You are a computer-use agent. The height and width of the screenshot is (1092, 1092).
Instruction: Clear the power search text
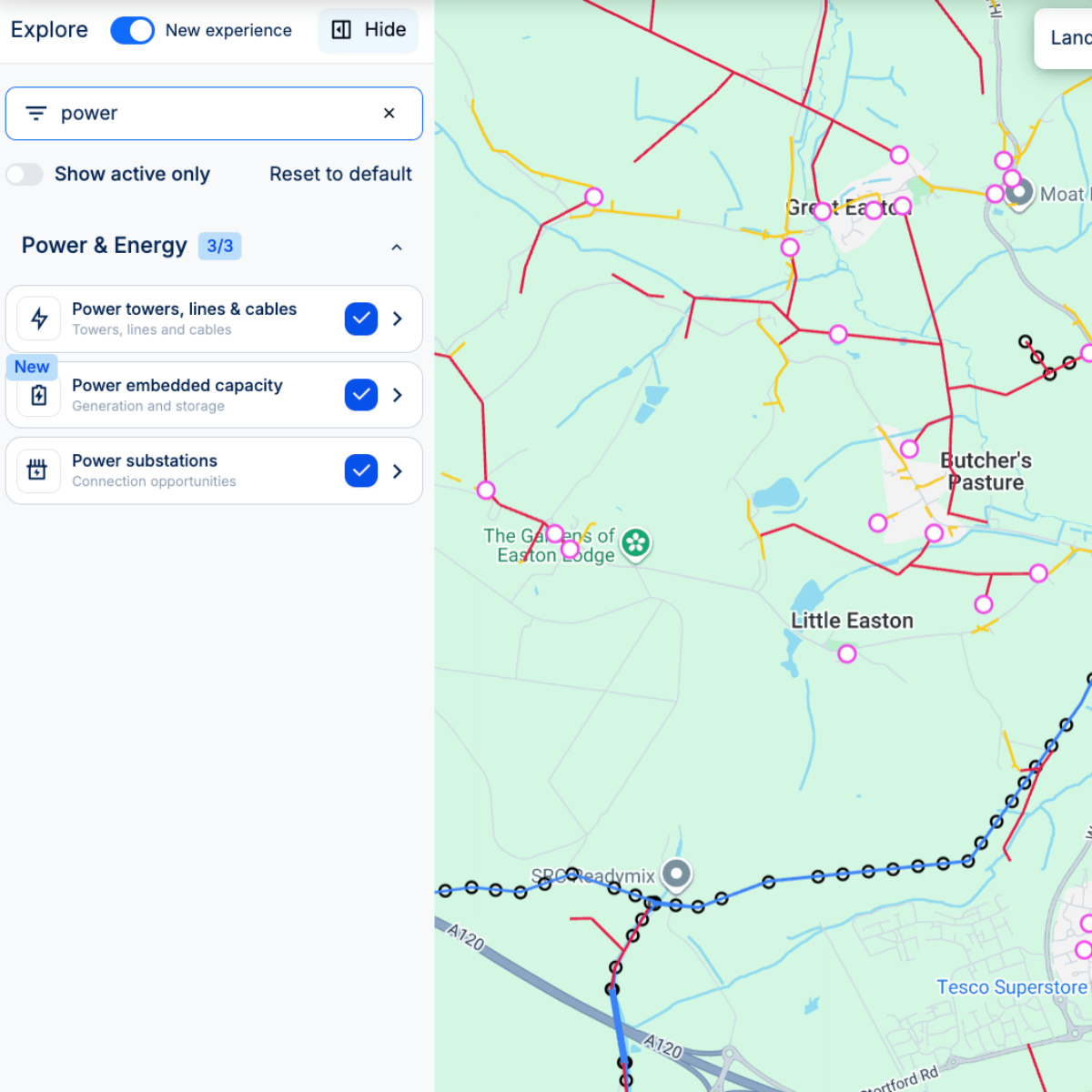tap(389, 114)
